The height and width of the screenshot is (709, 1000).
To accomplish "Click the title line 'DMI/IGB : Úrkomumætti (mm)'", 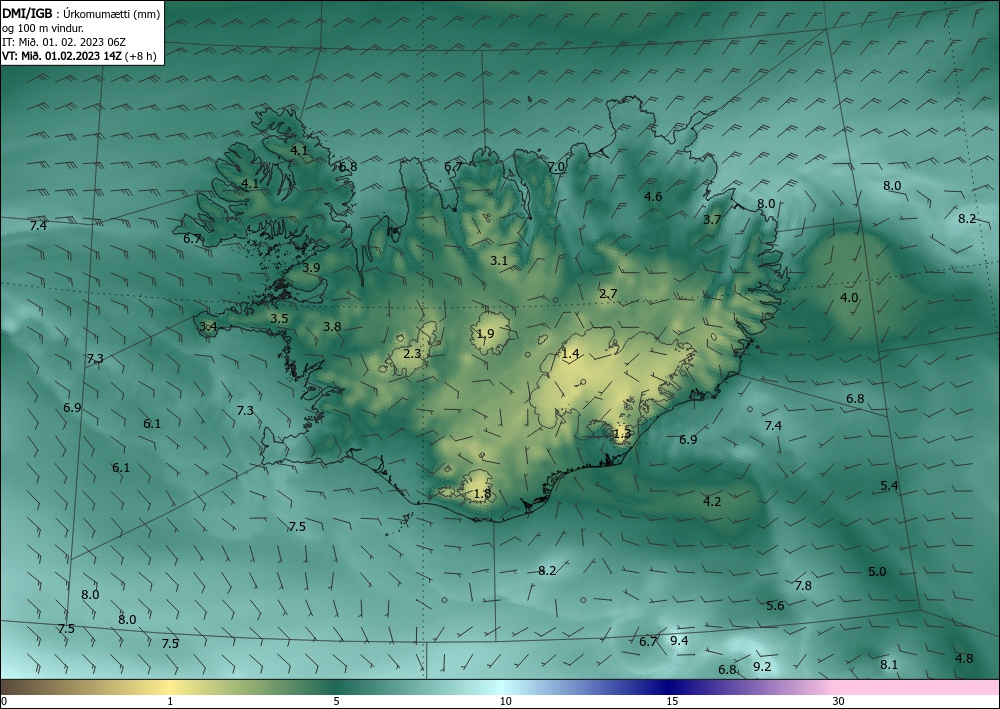I will pos(81,13).
